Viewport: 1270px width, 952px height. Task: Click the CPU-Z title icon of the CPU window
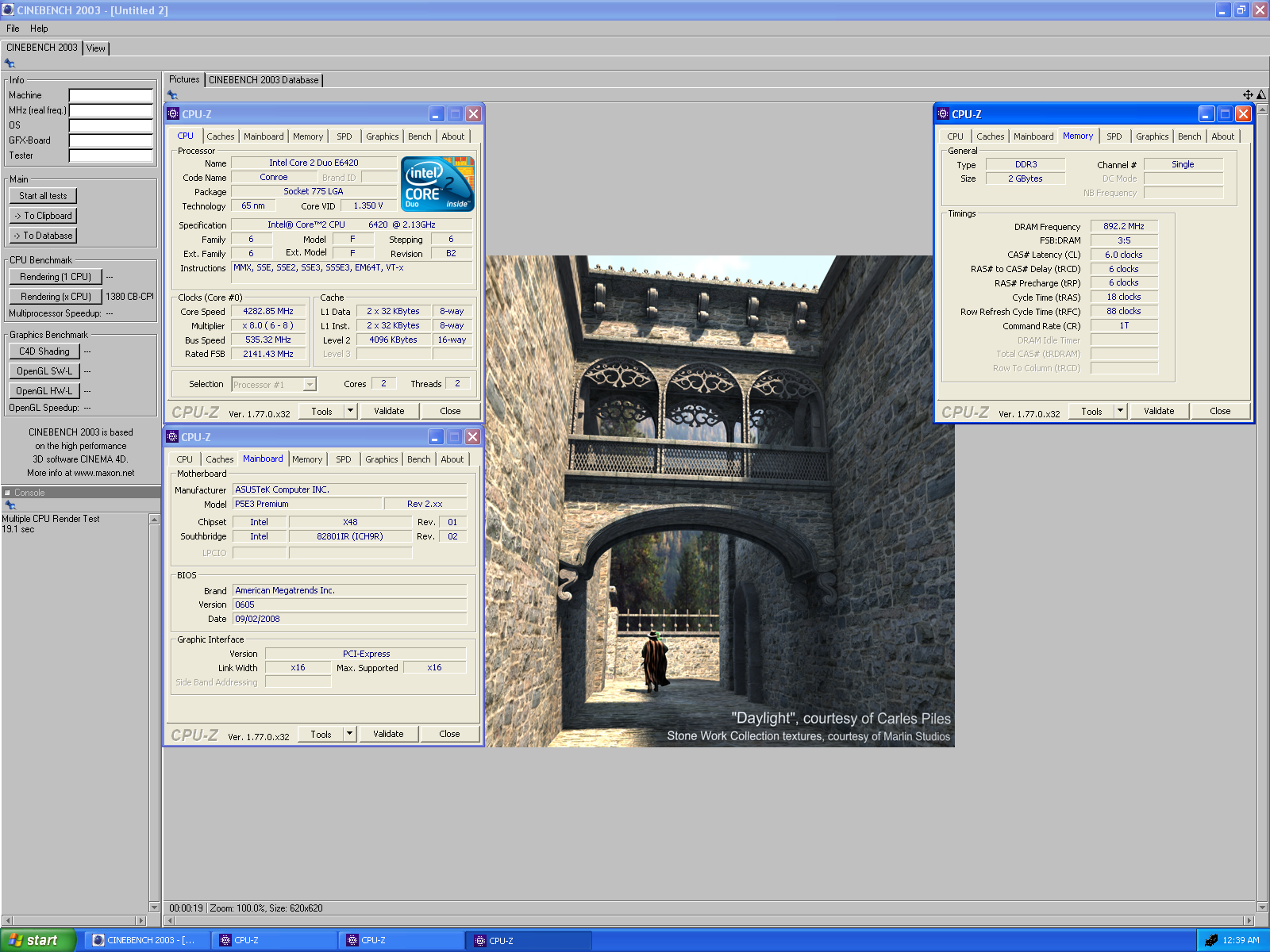point(173,114)
